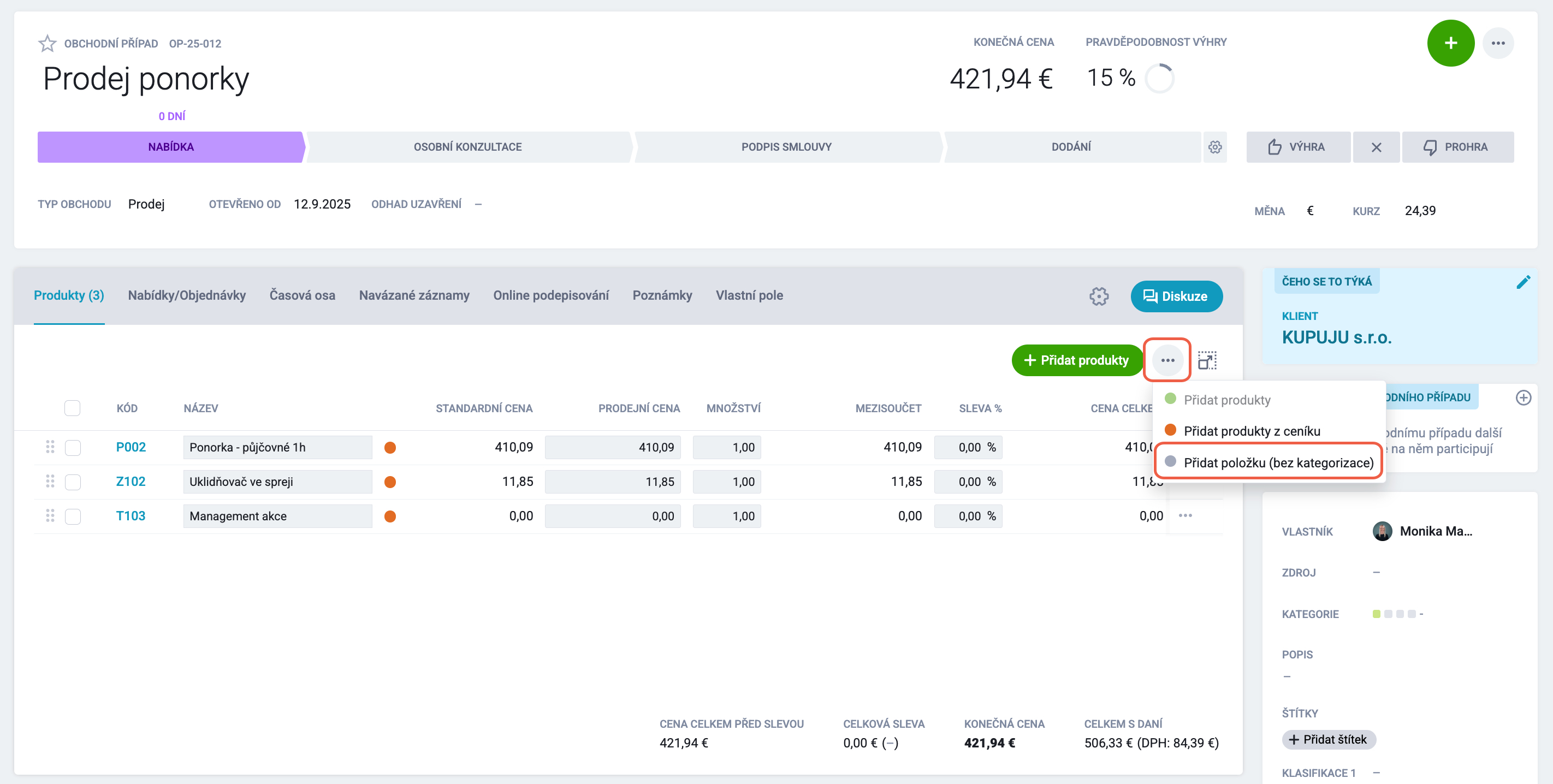The height and width of the screenshot is (784, 1553).
Task: Mark business case as favorite with star
Action: pos(47,43)
